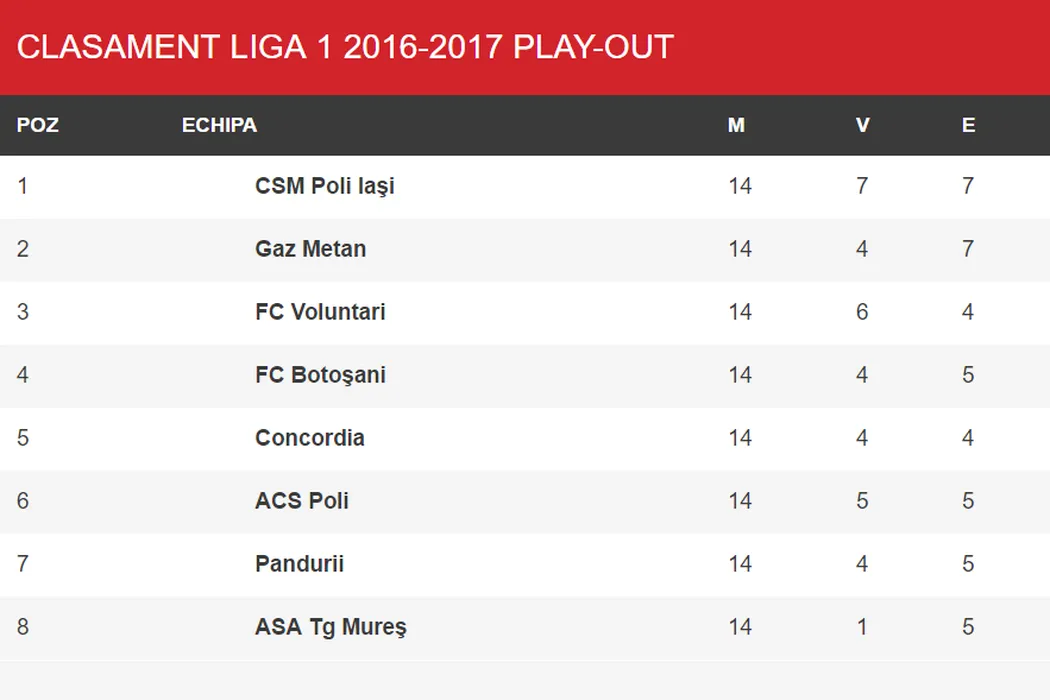1050x700 pixels.
Task: Click the Pandurii team name
Action: click(x=299, y=564)
